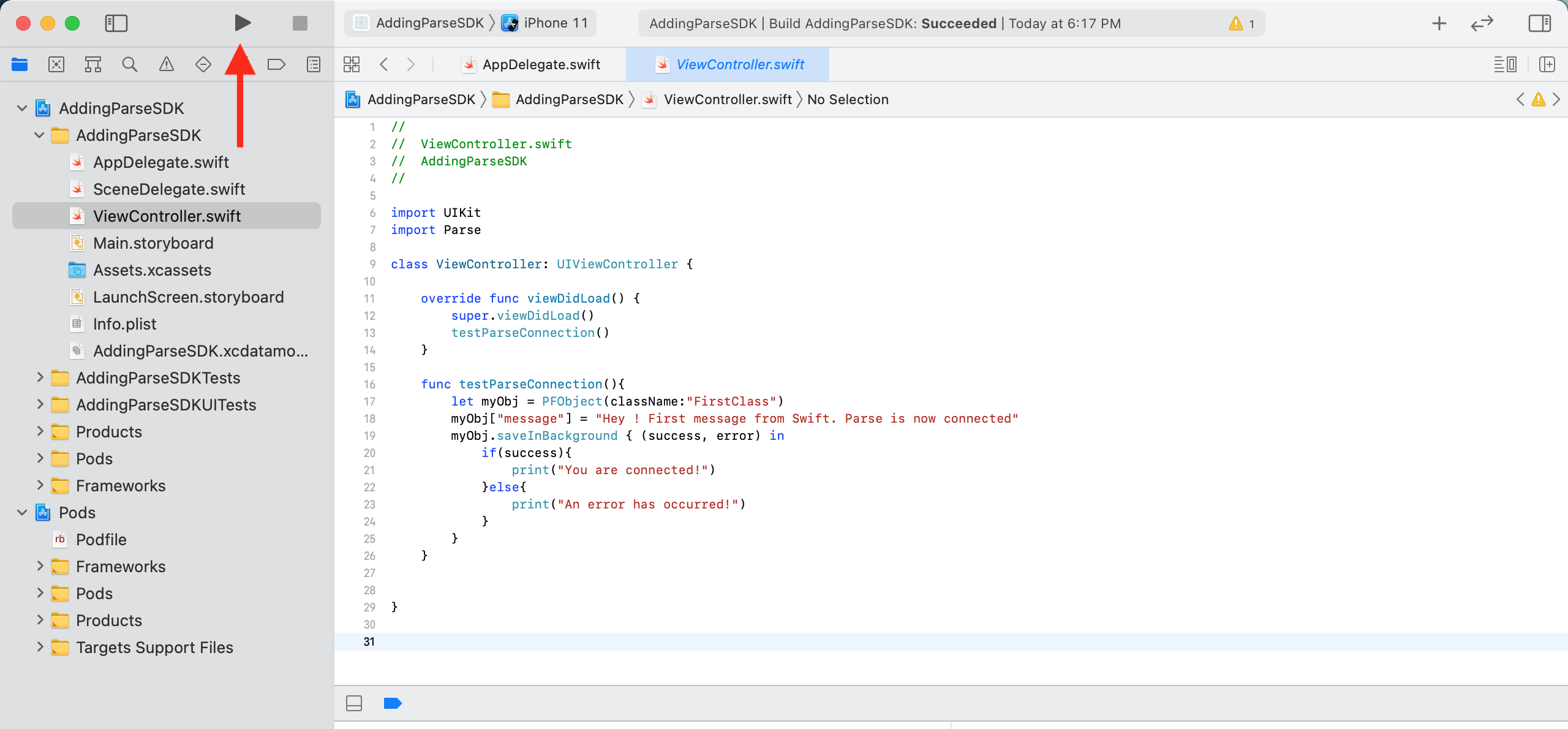Select the breakpoint navigator icon
This screenshot has height=729, width=1568.
pyautogui.click(x=278, y=65)
